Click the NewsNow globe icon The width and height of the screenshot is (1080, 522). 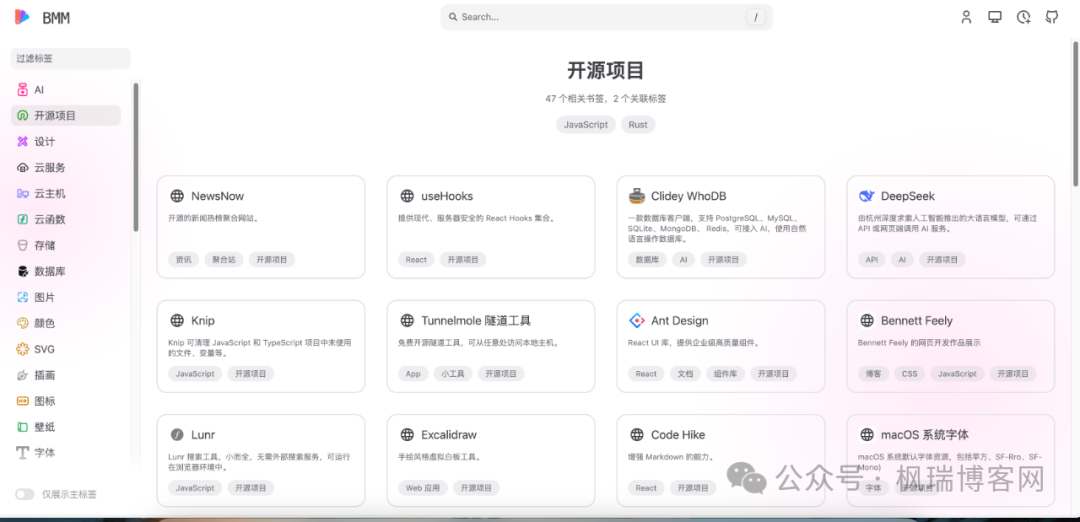(x=177, y=196)
